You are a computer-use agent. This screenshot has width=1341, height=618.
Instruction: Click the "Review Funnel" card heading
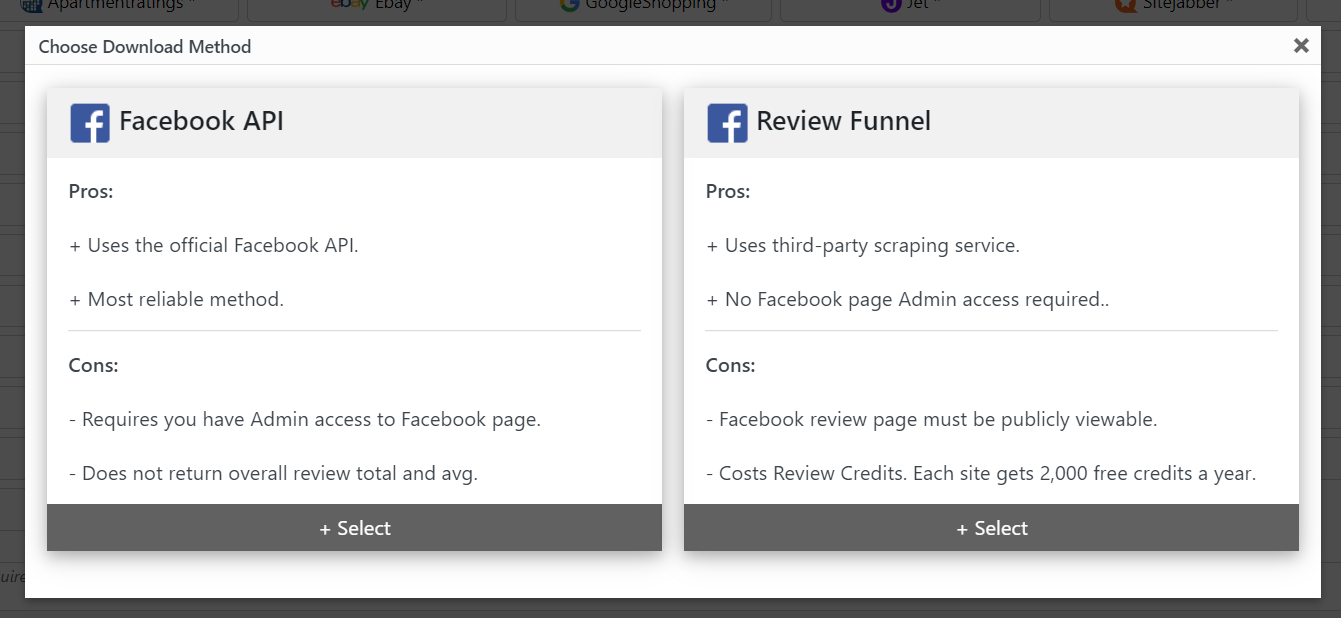[843, 122]
